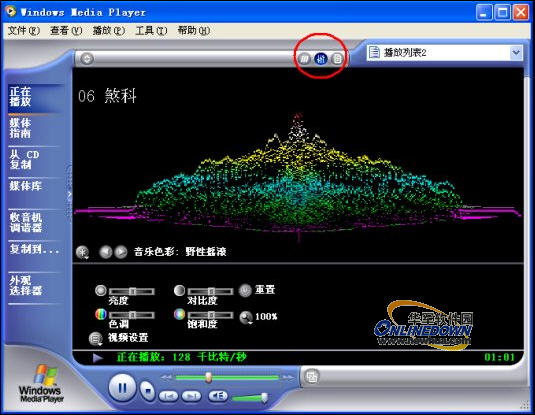Click the round menu bar toggle button
Screen dimensions: 535x415
87,58
